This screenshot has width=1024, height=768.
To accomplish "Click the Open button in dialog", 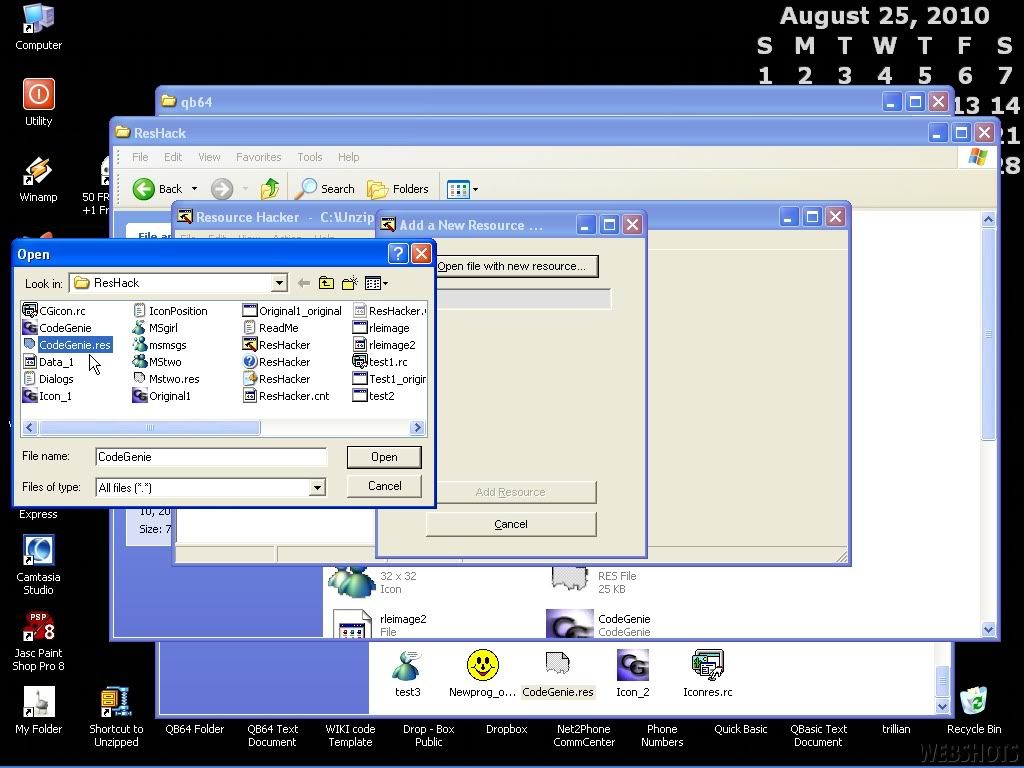I will coord(384,457).
